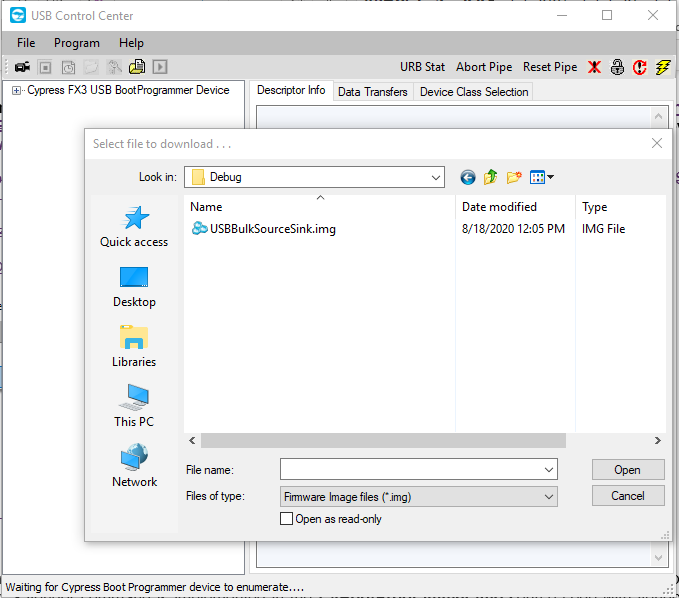Open This PC location in dialog
This screenshot has height=598, width=679.
134,406
